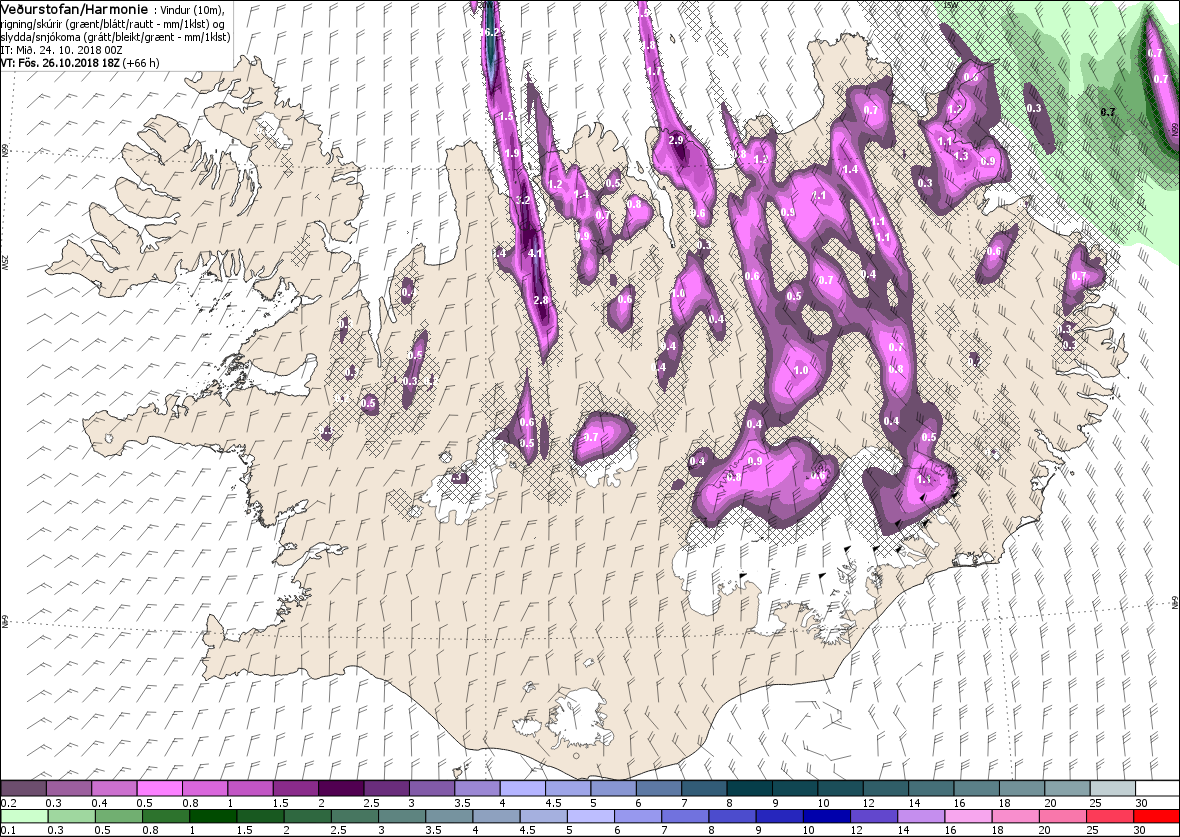Screen dimensions: 1180x837
Task: Click the "14" label under the snow scale
Action: (x=915, y=803)
